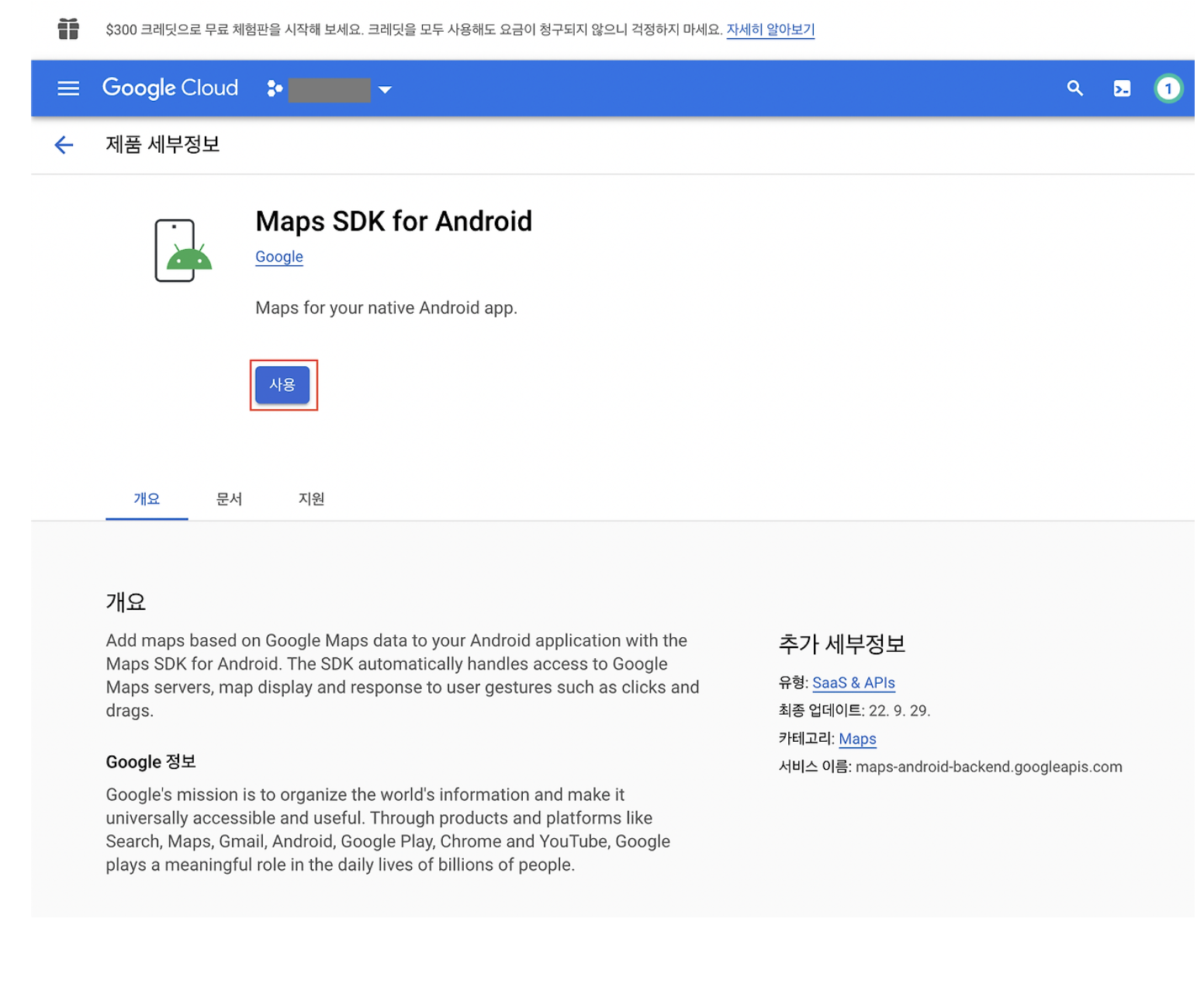The height and width of the screenshot is (998, 1204).
Task: Click the Google 정보 subheading
Action: [150, 762]
